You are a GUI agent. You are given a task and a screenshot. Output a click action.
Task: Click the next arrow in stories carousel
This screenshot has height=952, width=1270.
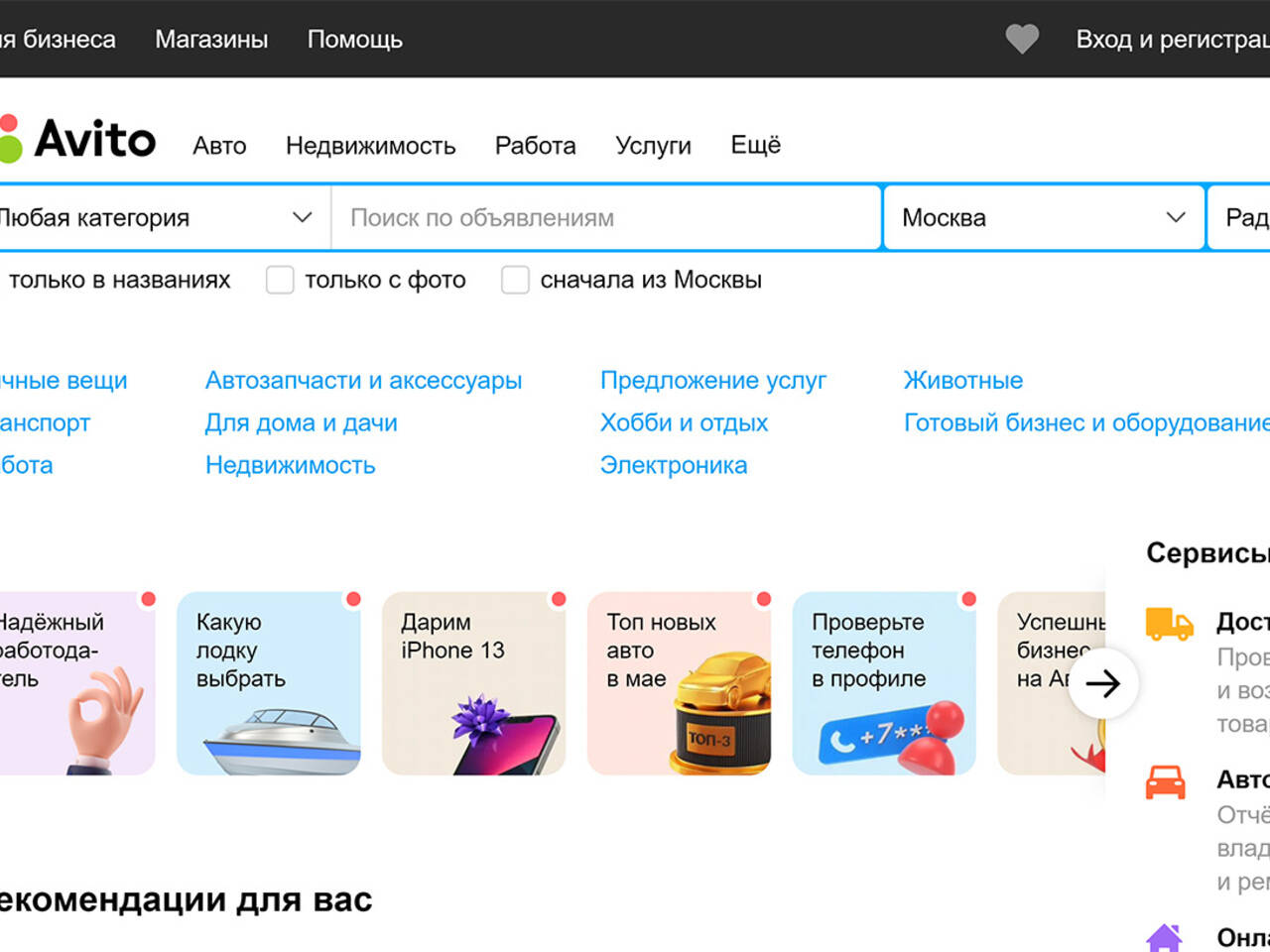1102,683
